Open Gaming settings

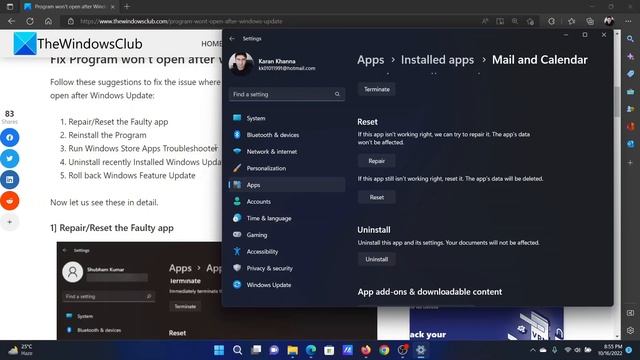pyautogui.click(x=287, y=235)
